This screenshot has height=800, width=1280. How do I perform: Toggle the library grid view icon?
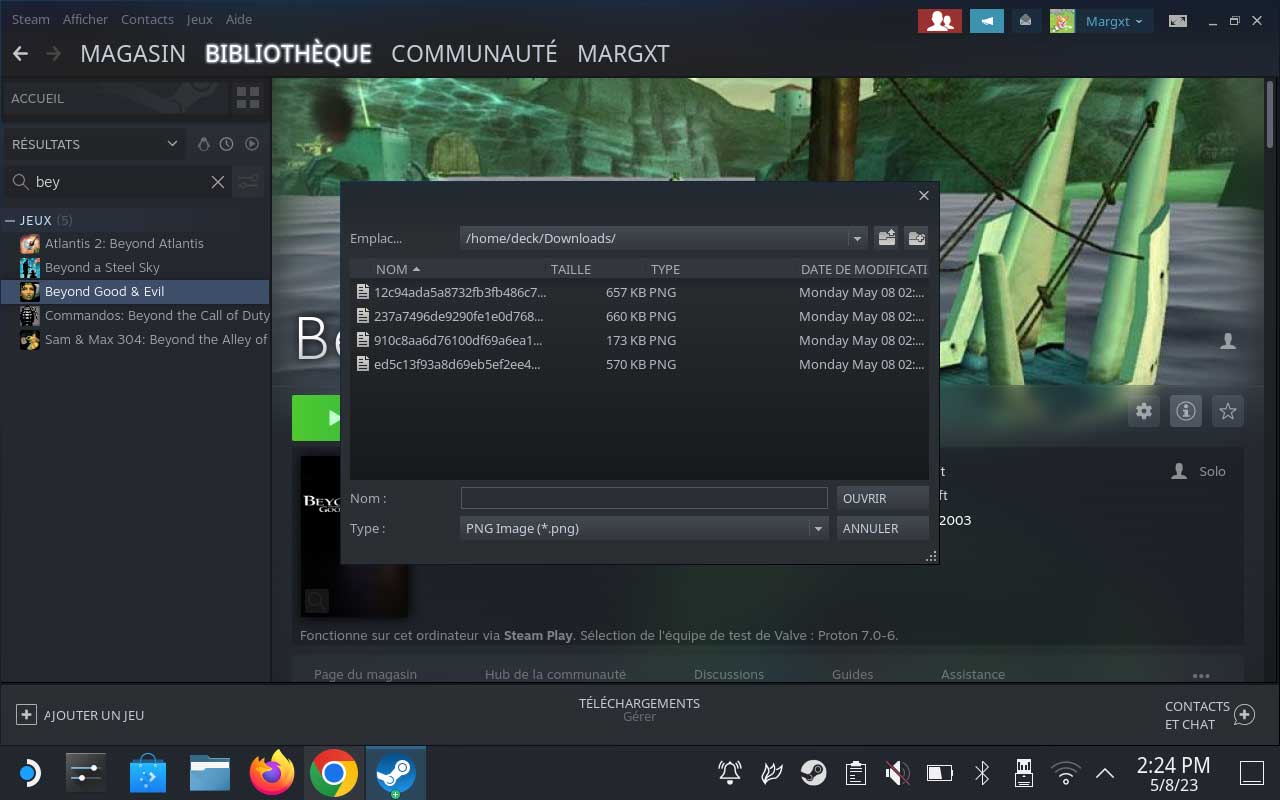248,98
